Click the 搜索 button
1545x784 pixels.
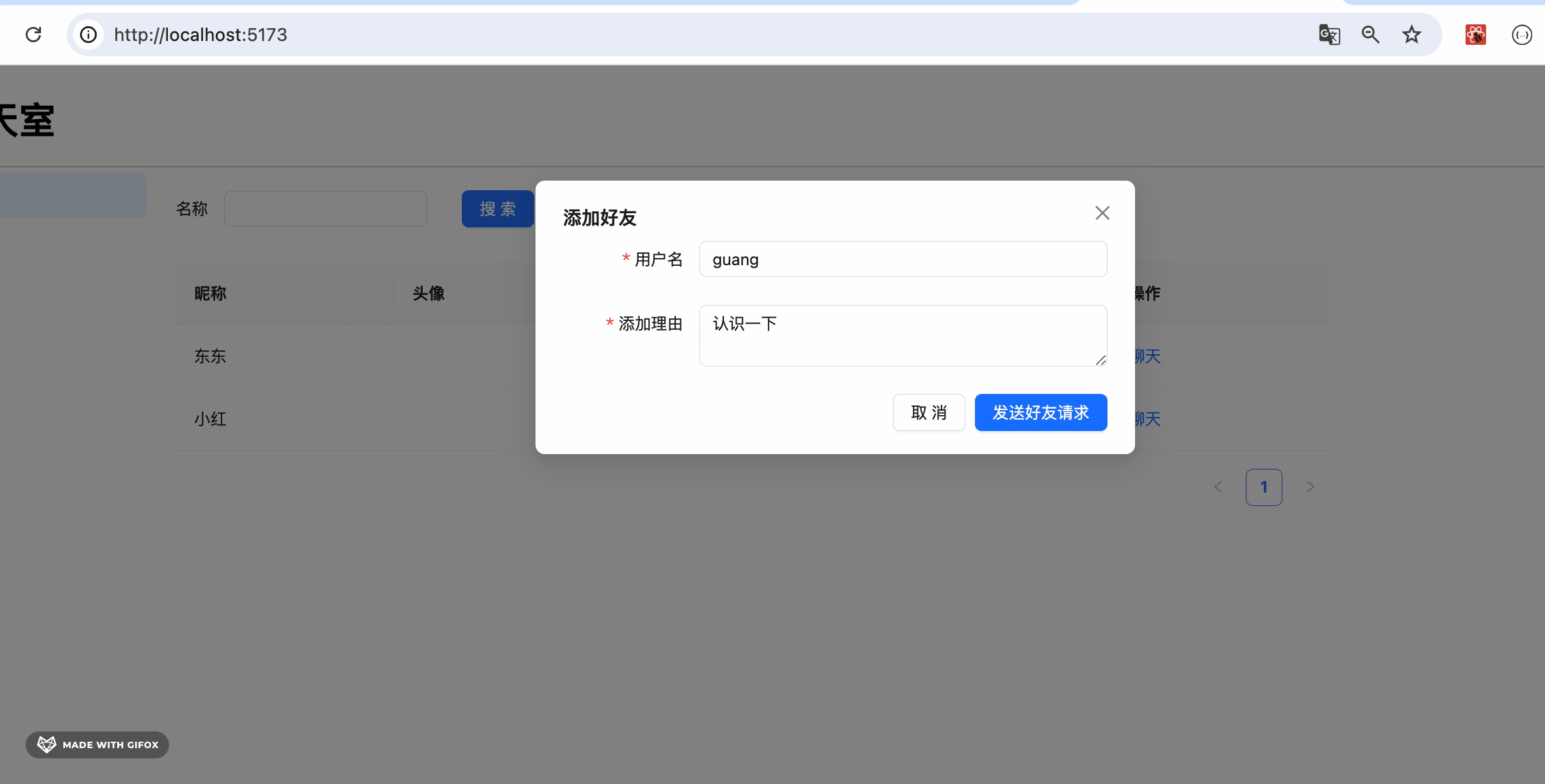click(498, 209)
